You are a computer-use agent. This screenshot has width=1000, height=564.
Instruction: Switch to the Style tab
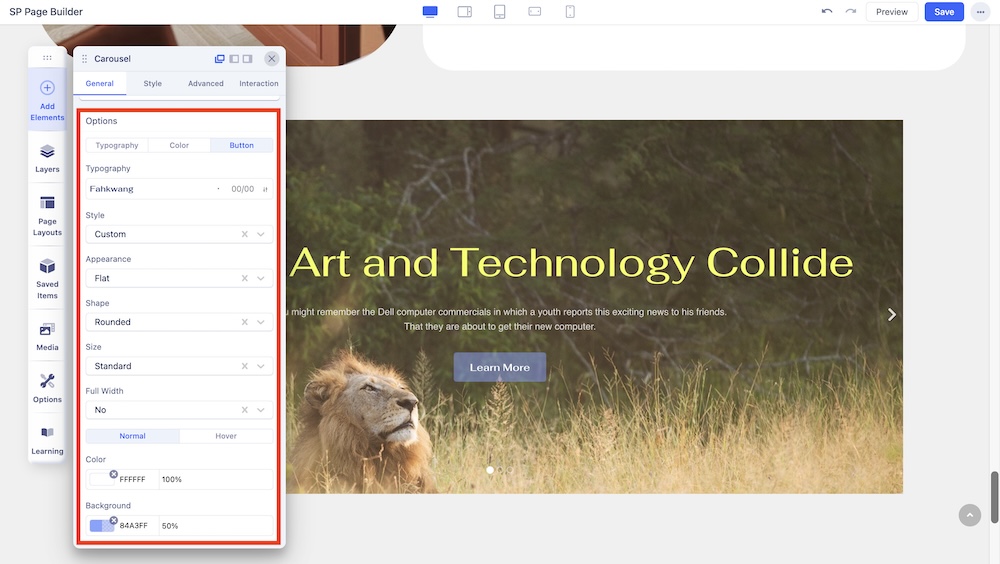click(152, 84)
